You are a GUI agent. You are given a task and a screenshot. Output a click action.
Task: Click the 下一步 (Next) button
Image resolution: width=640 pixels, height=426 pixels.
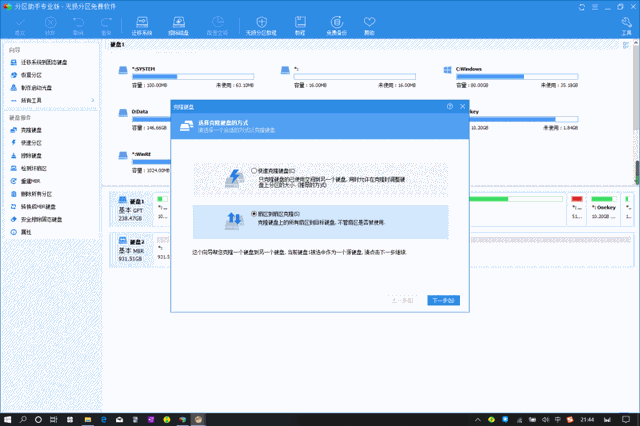click(x=443, y=300)
